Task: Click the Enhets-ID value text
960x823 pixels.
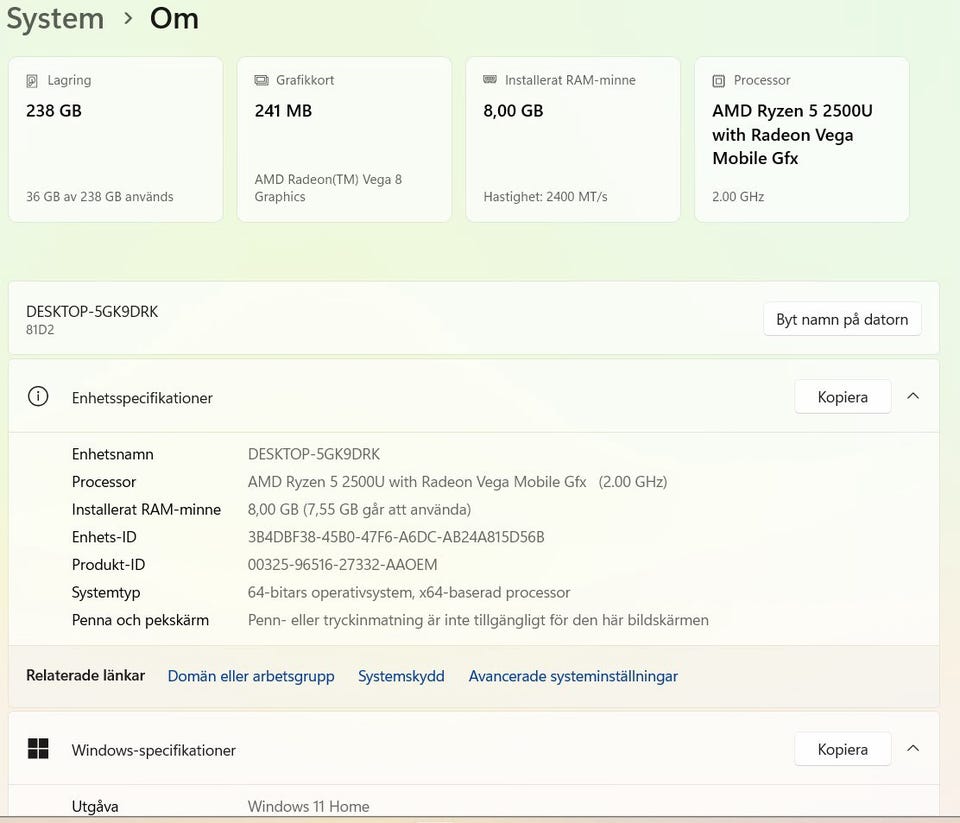Action: pos(396,537)
